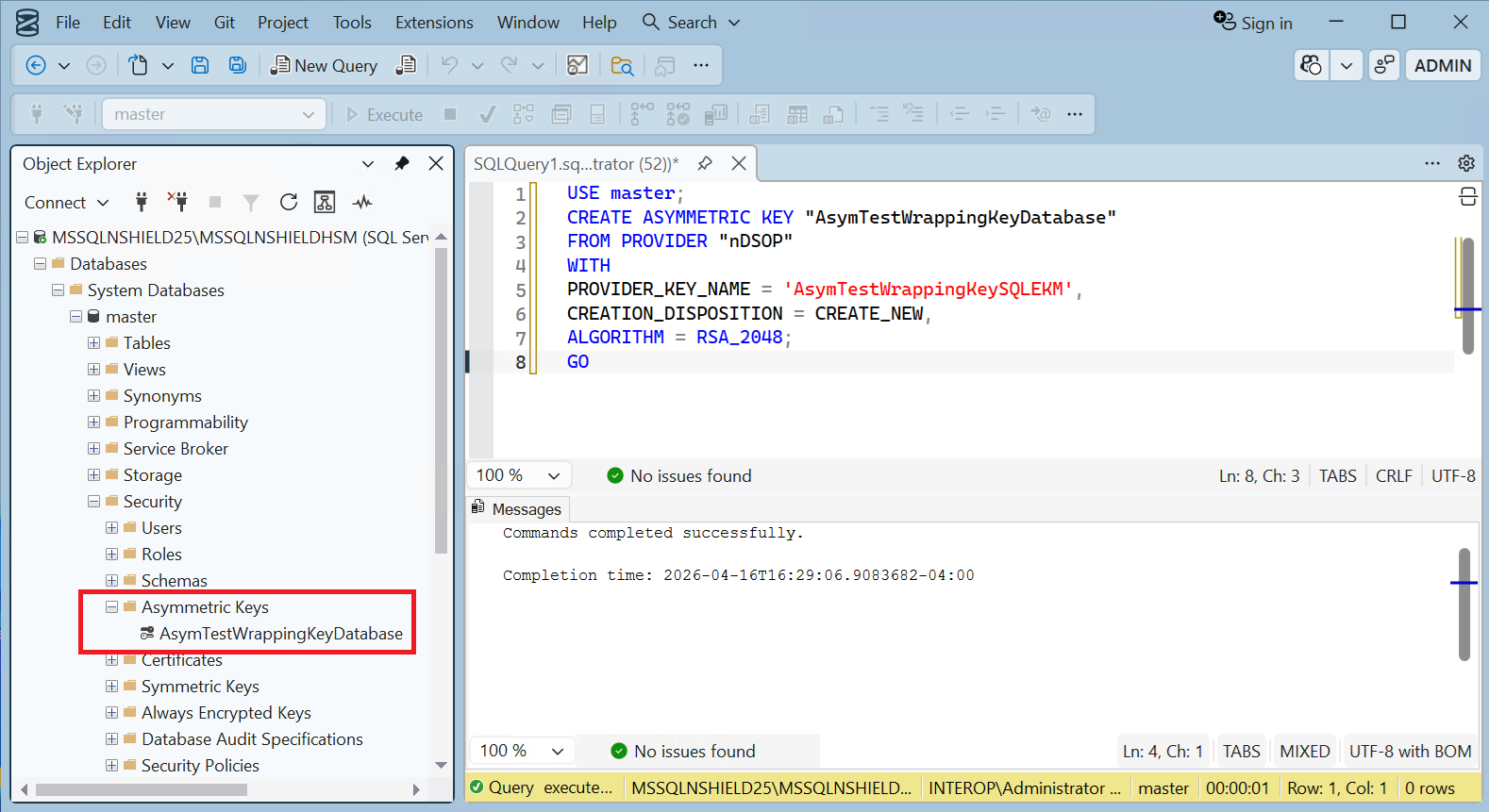Viewport: 1489px width, 812px height.
Task: Expand the Symmetric Keys folder
Action: pyautogui.click(x=112, y=687)
